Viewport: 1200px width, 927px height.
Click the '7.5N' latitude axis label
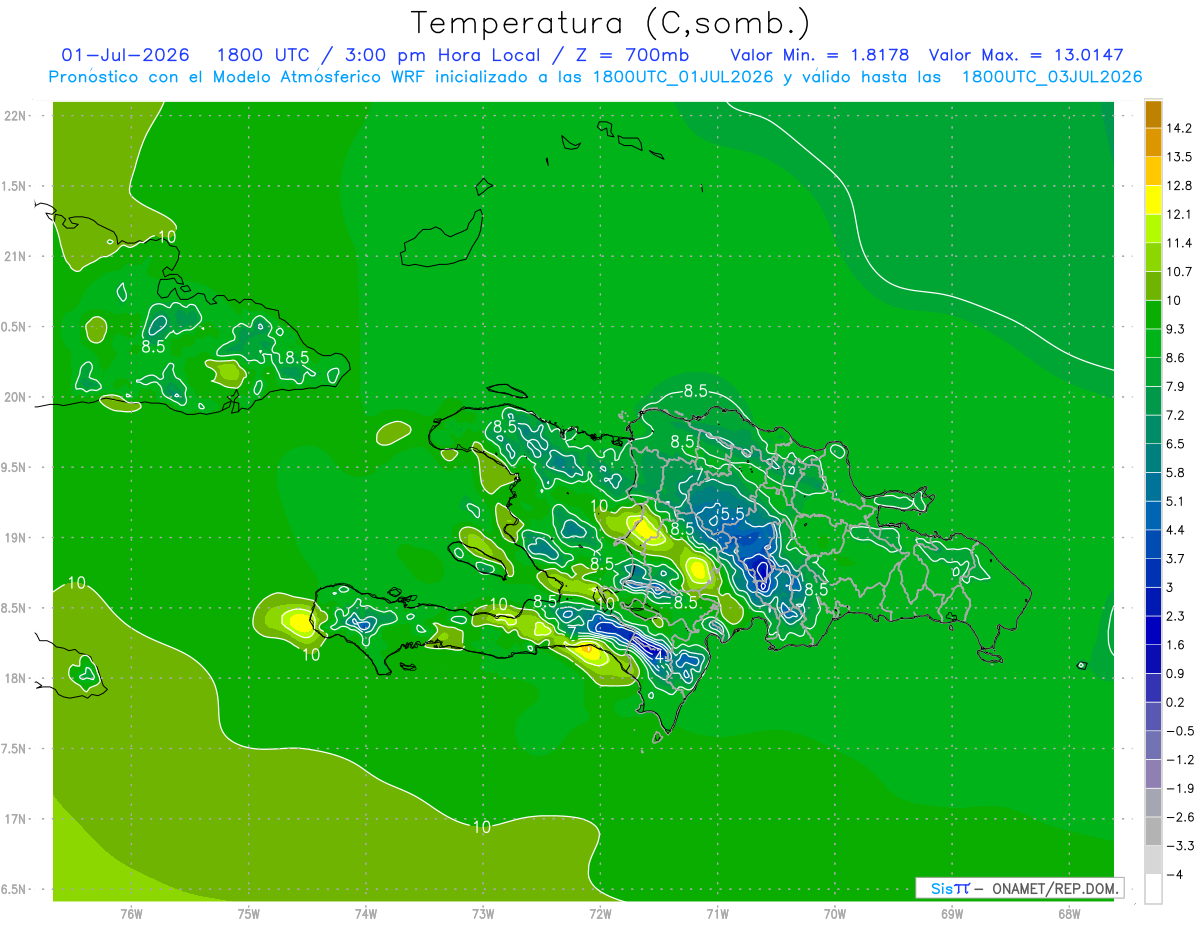(15, 749)
